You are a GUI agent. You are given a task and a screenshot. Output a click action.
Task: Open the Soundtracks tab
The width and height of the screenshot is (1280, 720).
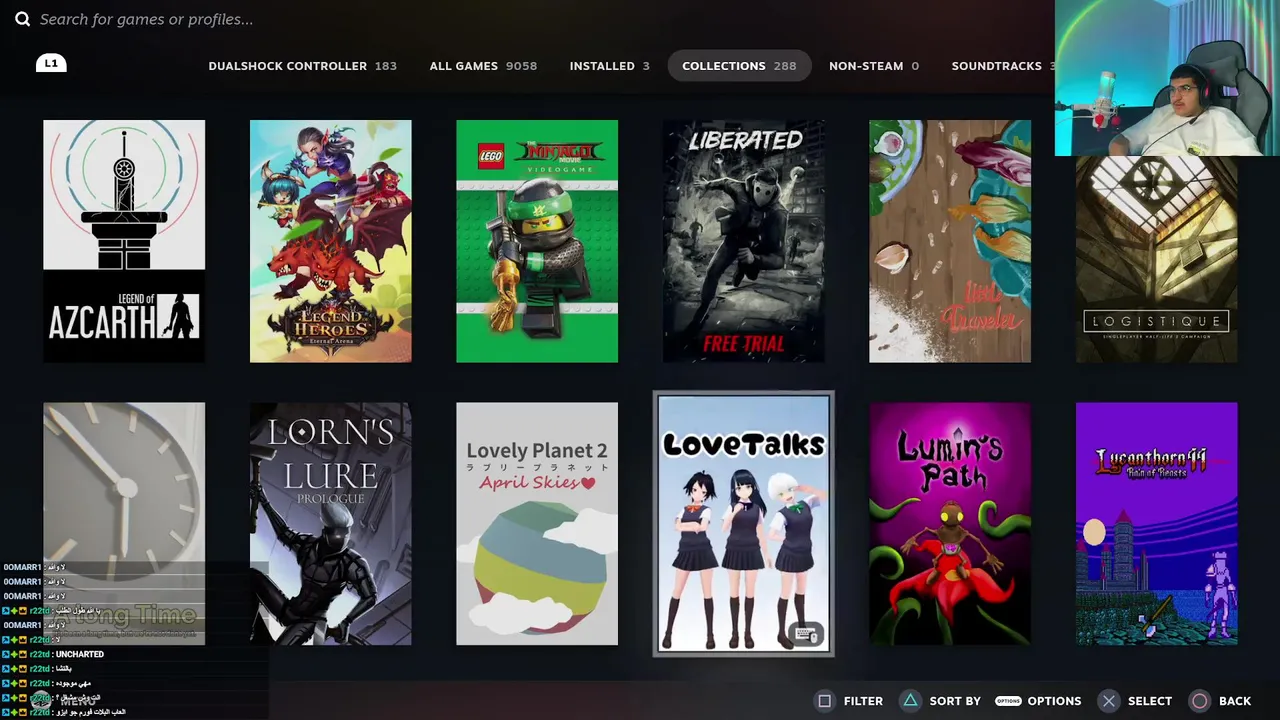(x=1003, y=66)
